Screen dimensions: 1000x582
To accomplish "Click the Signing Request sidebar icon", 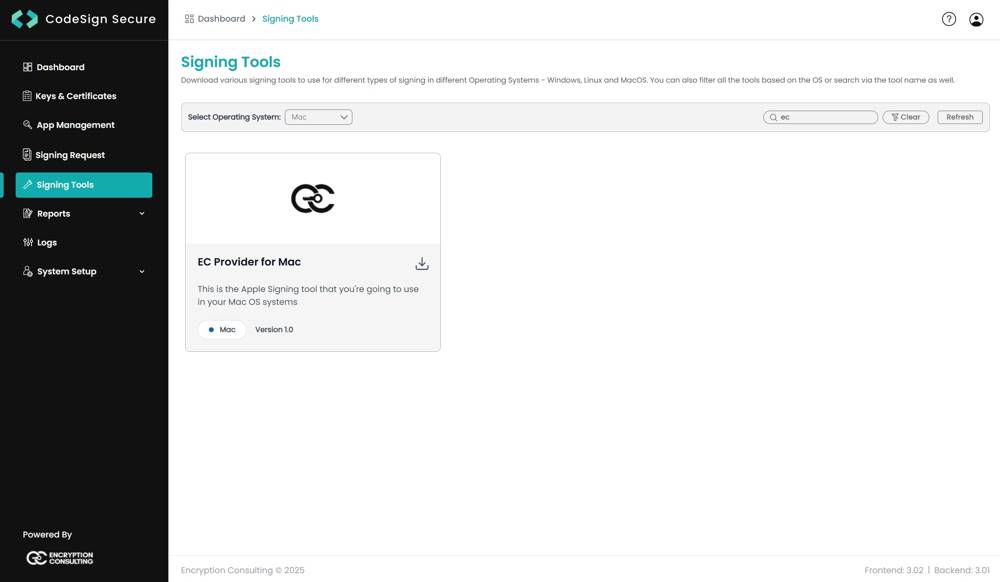I will click(x=27, y=154).
